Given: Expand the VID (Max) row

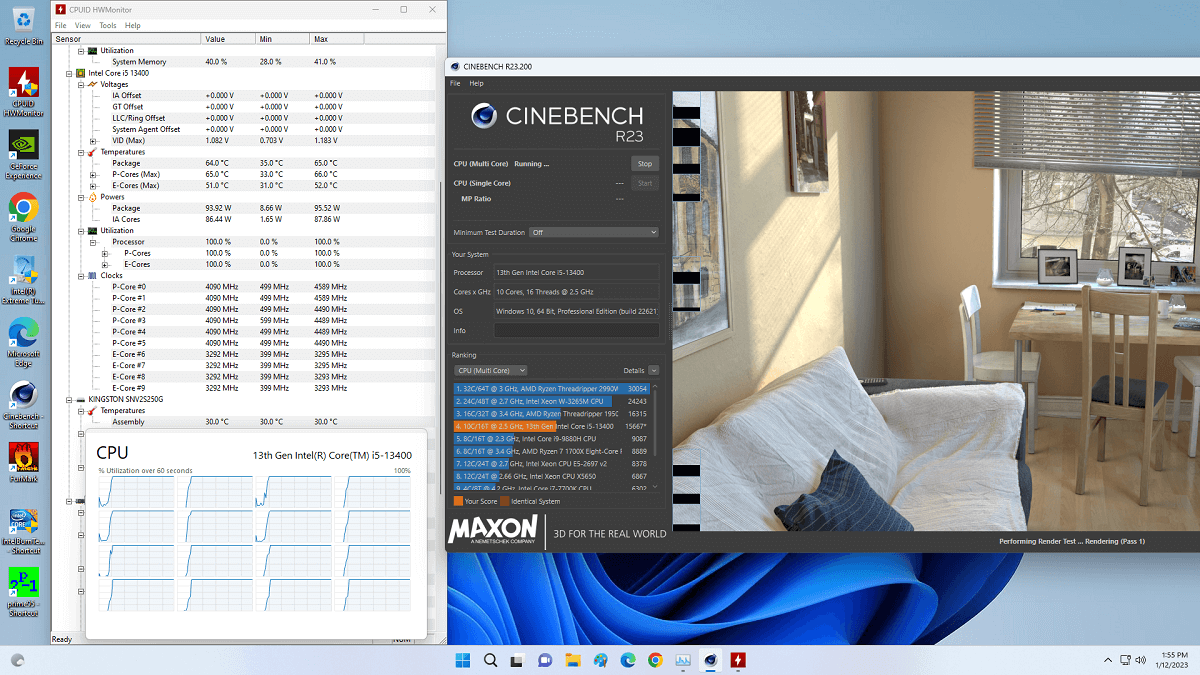Looking at the screenshot, I should pyautogui.click(x=93, y=140).
